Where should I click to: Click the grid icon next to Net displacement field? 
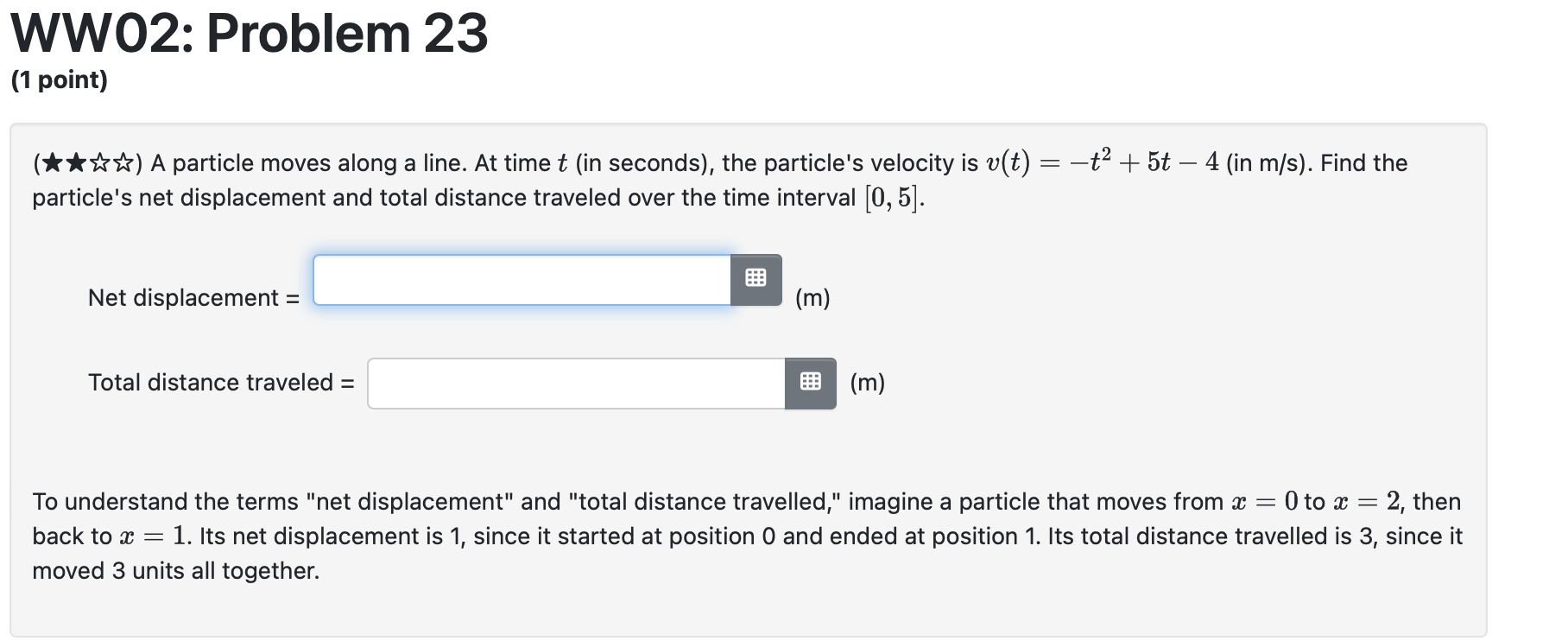pos(756,279)
